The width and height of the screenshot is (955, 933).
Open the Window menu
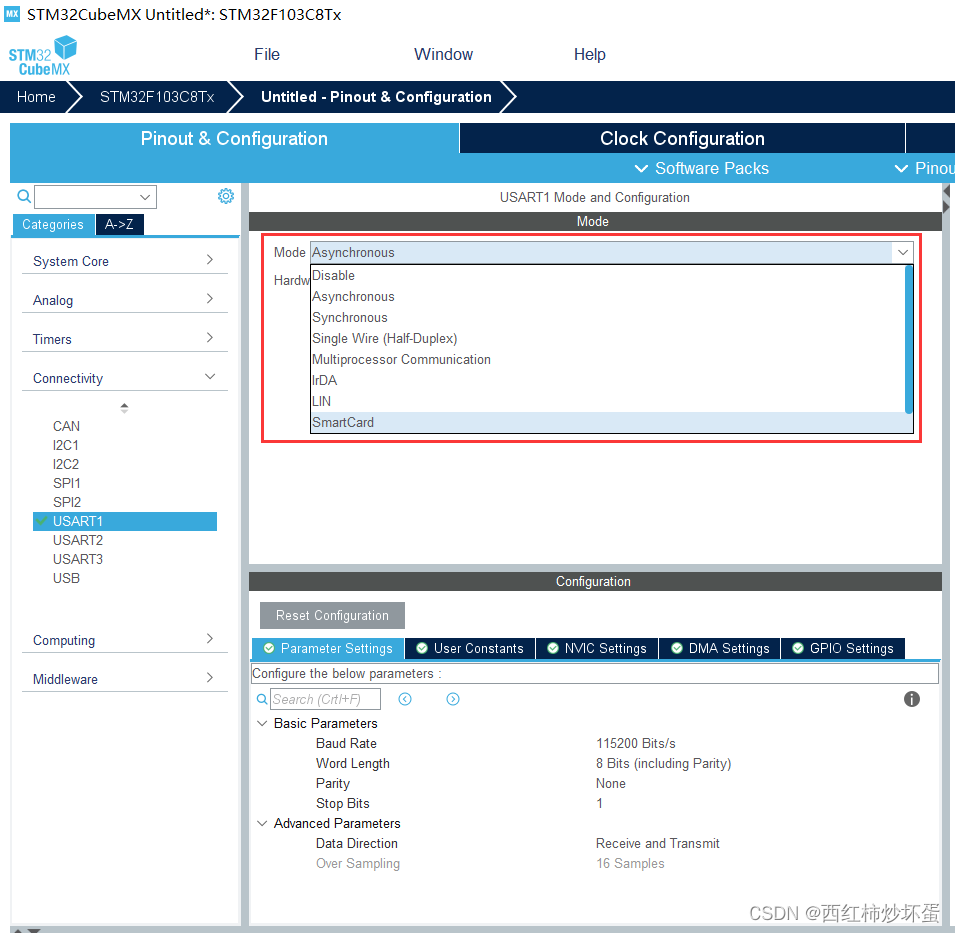(x=443, y=54)
